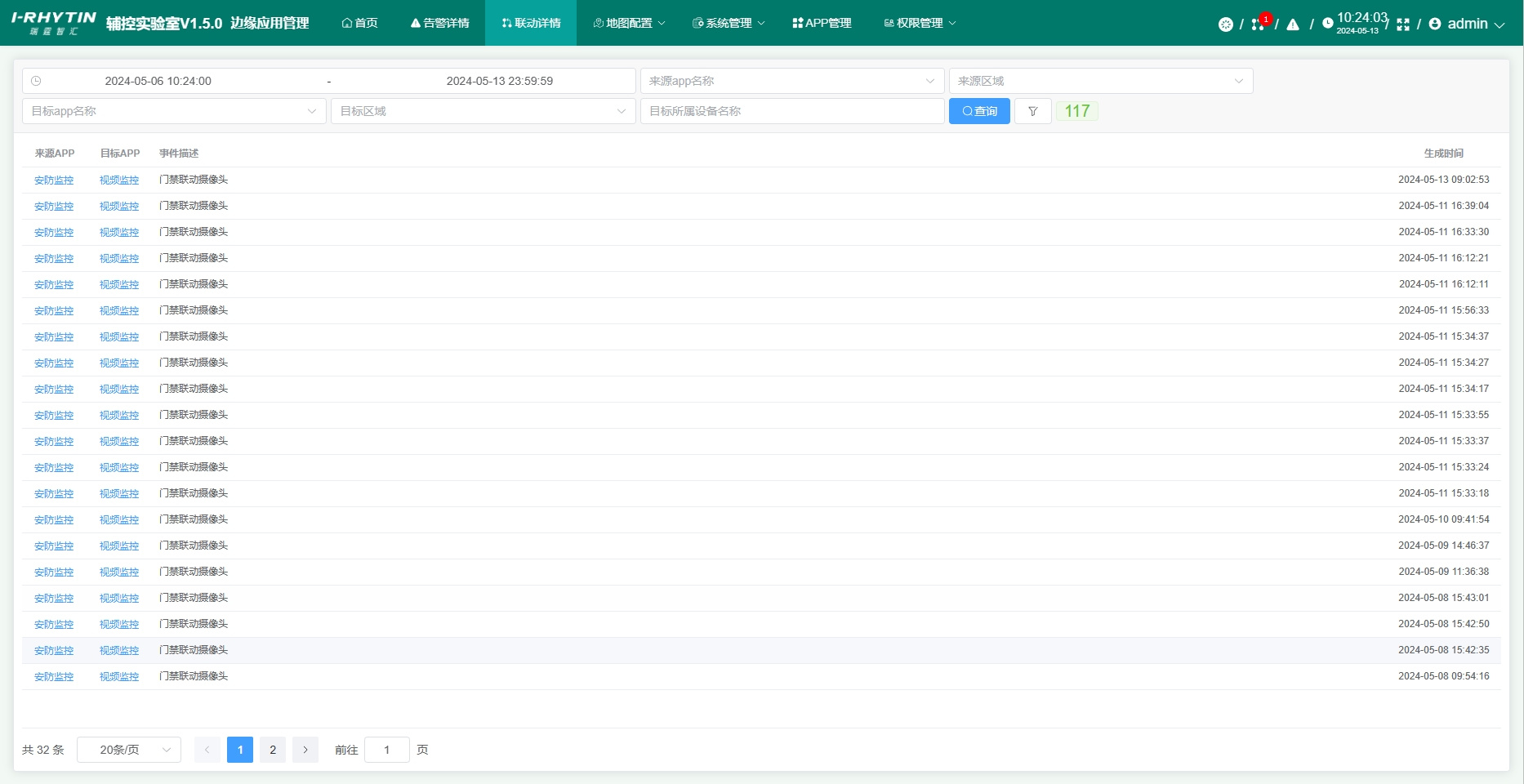Open the 告警详情 tab
The image size is (1524, 784).
pos(440,23)
